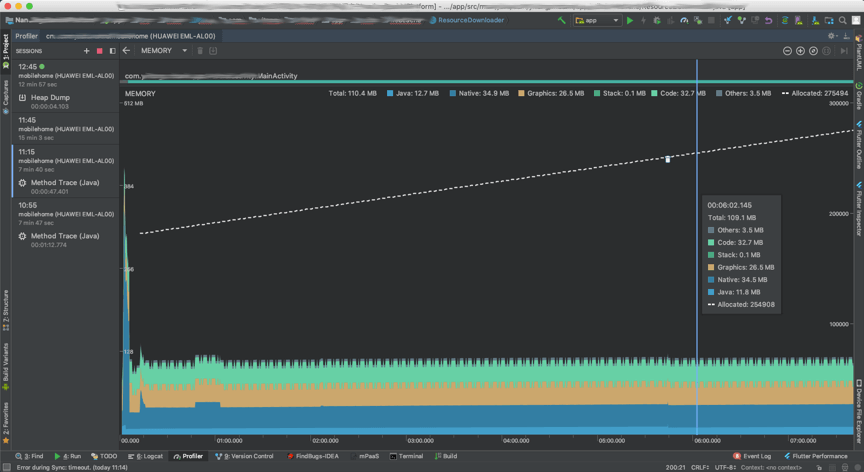
Task: Toggle the sessions panel layout
Action: (x=112, y=51)
